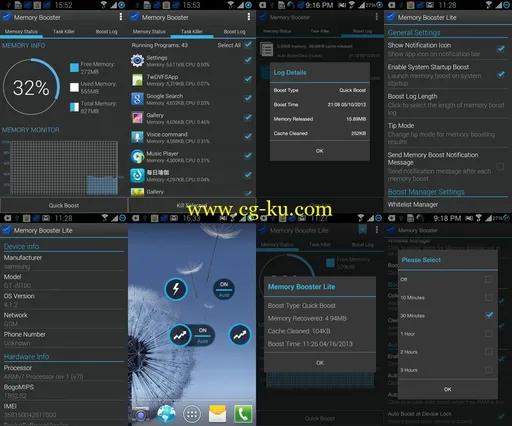The height and width of the screenshot is (426, 512).
Task: Tap the lightning bolt boost widget on home screen
Action: (176, 289)
